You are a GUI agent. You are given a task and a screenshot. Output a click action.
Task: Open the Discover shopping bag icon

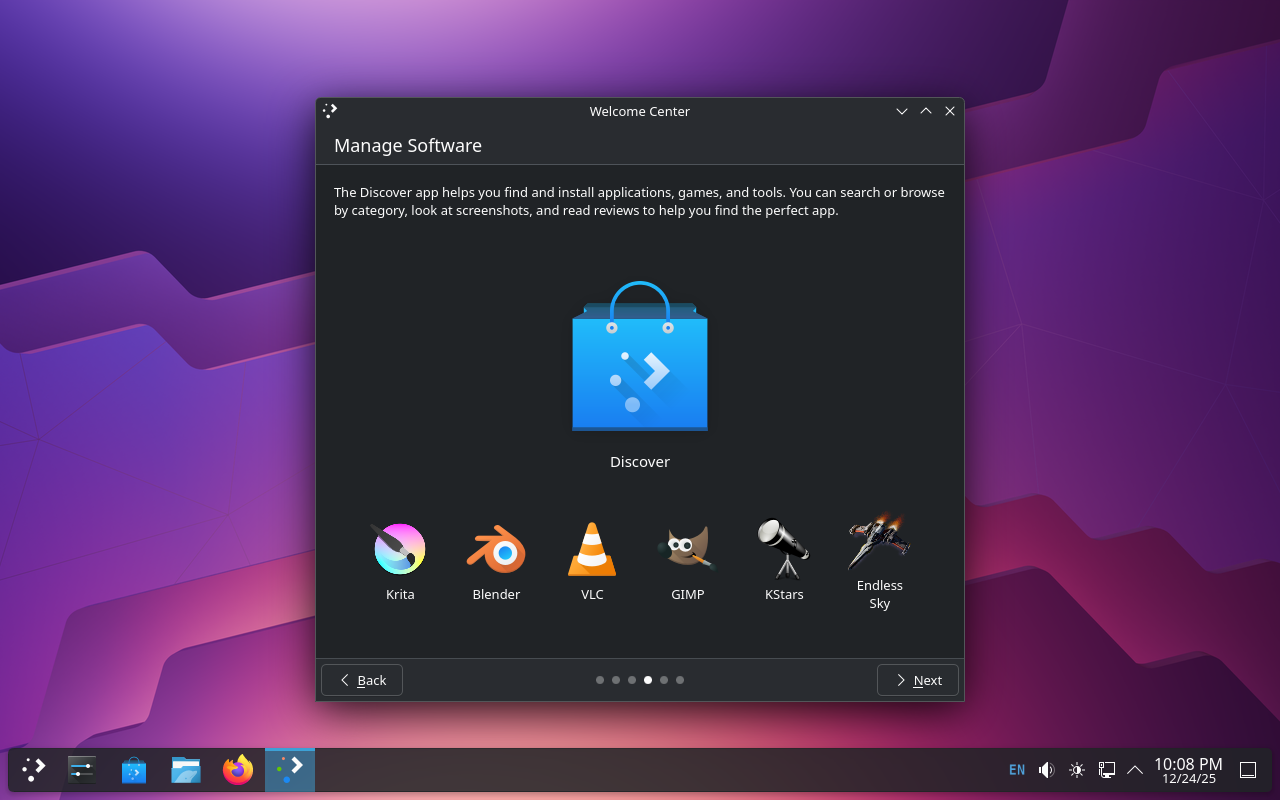pos(640,360)
